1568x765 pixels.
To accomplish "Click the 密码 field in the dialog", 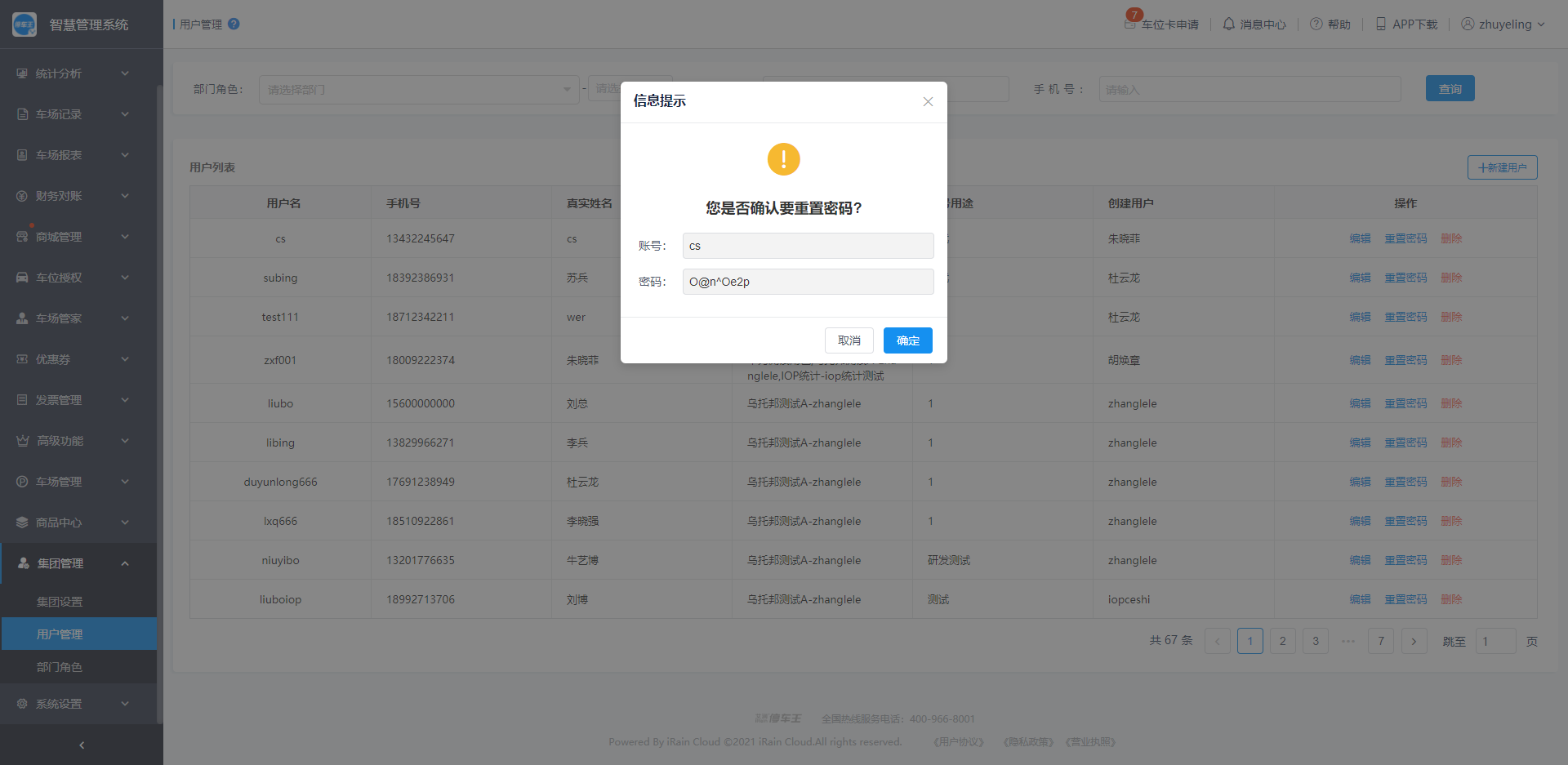I will [x=808, y=282].
